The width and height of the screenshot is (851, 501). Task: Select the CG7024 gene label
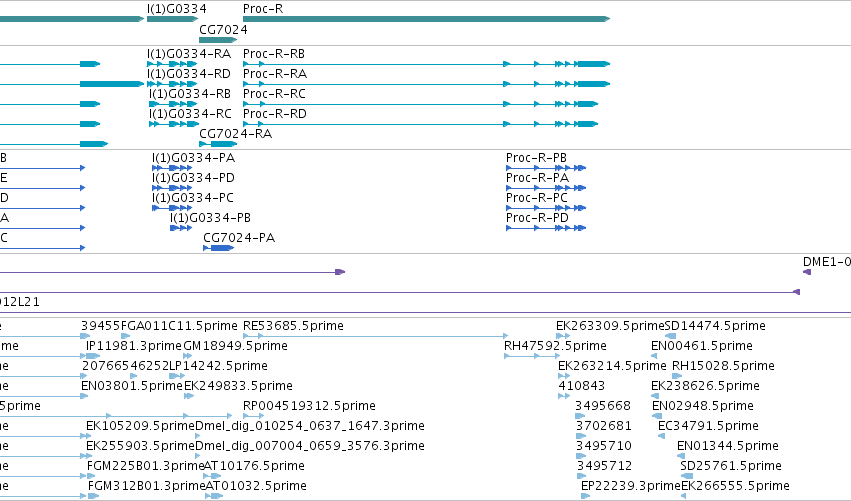pos(223,29)
